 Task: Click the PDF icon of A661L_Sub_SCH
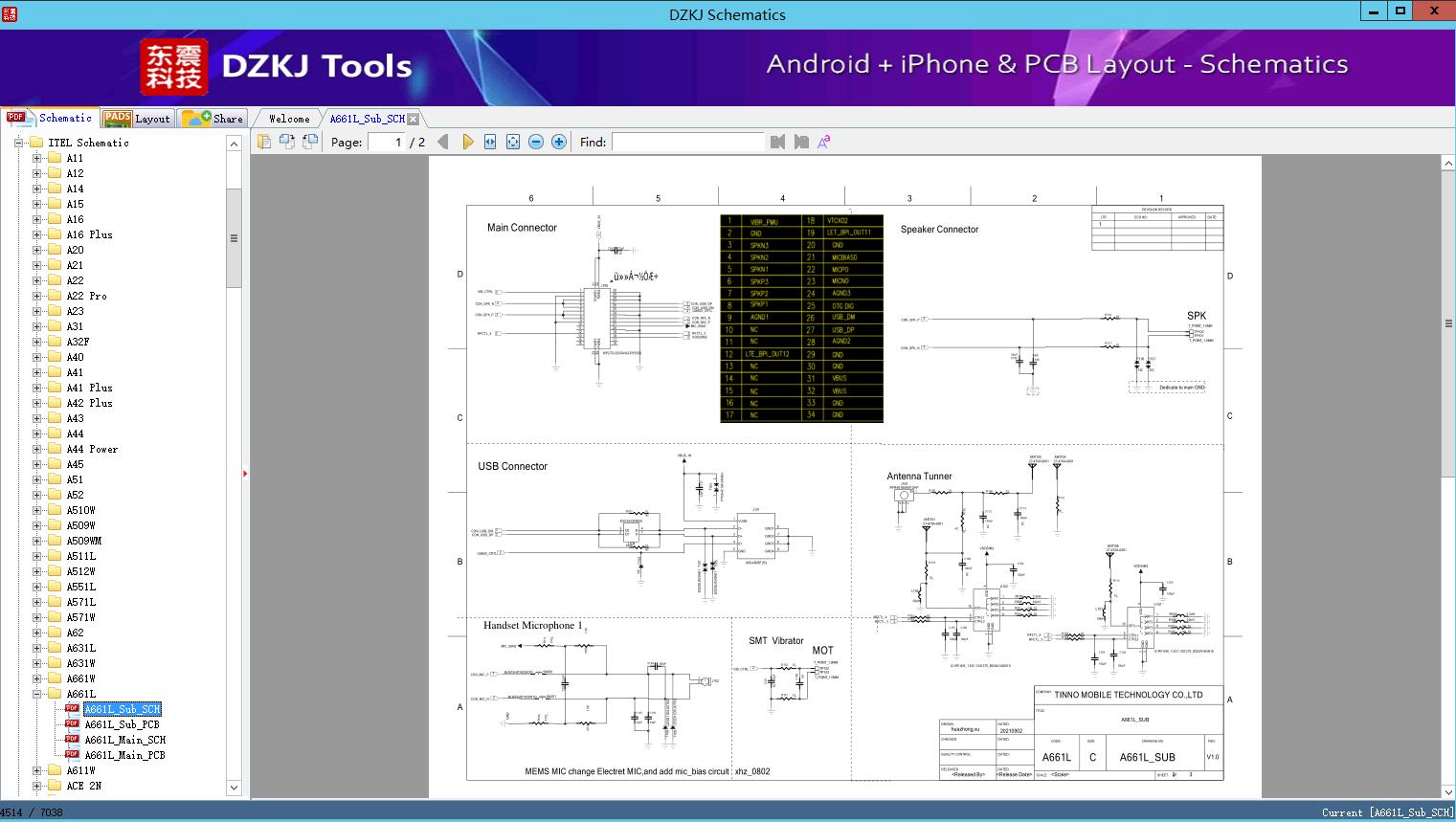click(x=72, y=709)
